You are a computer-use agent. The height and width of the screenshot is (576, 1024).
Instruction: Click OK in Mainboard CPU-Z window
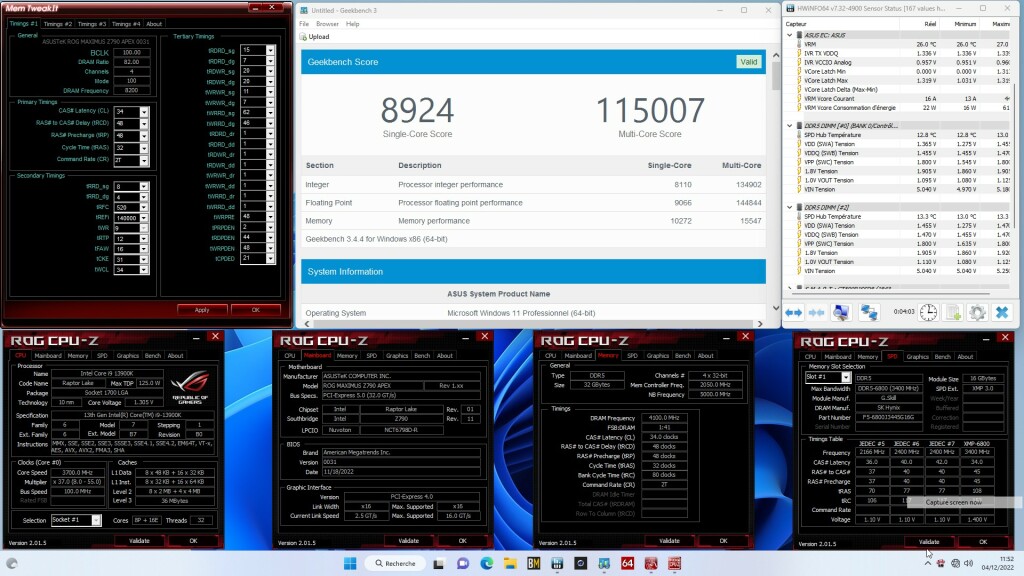tap(462, 541)
